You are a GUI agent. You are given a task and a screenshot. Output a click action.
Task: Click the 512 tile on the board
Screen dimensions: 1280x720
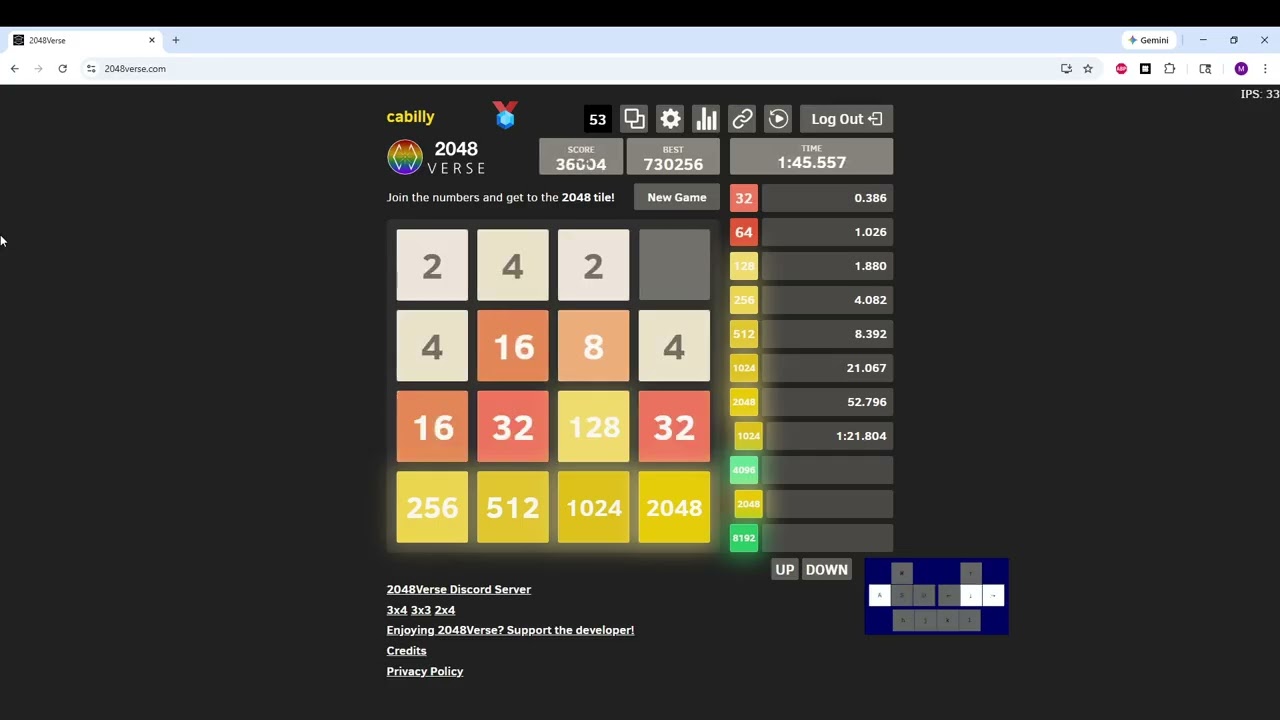pos(513,508)
